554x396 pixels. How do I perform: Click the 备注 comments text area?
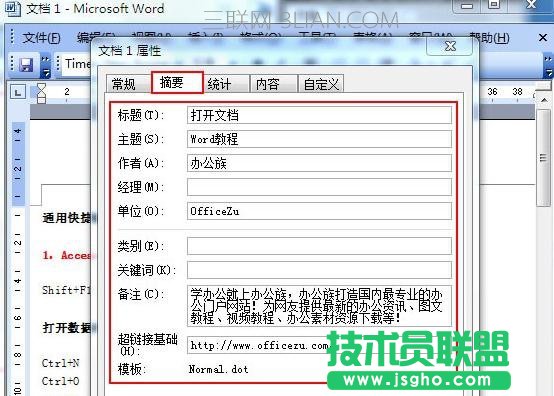[319, 306]
